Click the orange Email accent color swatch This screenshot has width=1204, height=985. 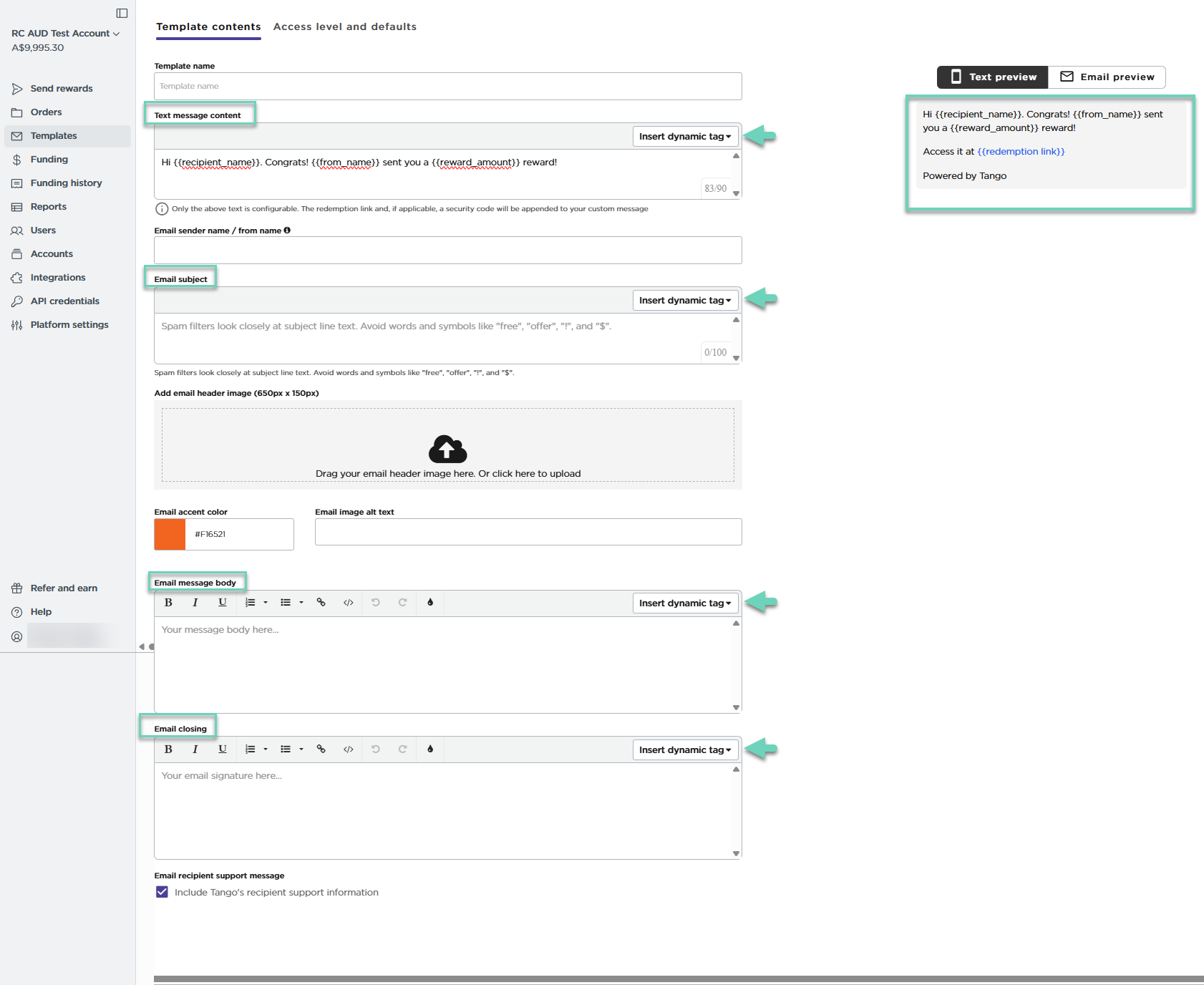[x=170, y=535]
